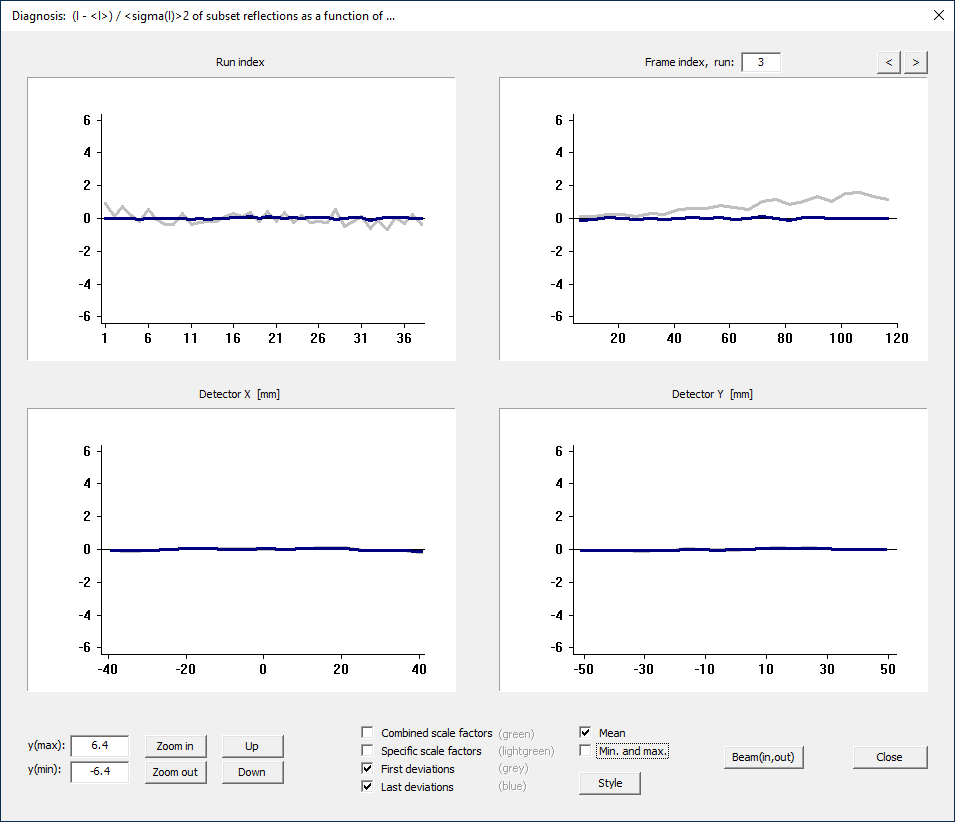Click the Close button
The image size is (955, 822).
pos(889,757)
